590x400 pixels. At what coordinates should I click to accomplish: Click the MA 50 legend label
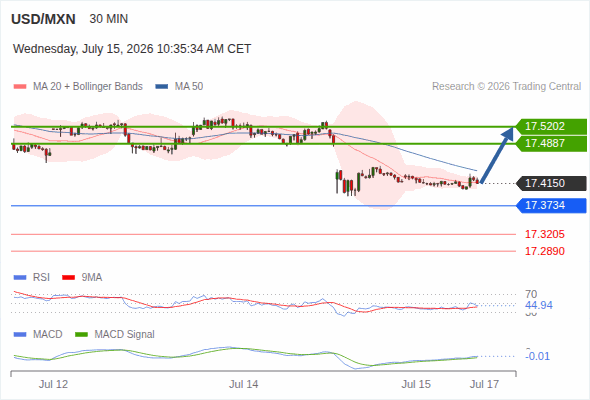(x=189, y=87)
